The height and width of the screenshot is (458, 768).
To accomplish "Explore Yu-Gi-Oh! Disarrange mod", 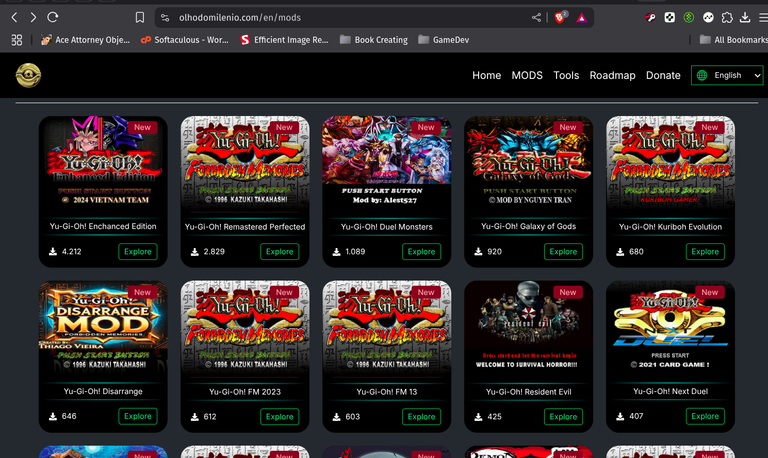I will (x=138, y=416).
